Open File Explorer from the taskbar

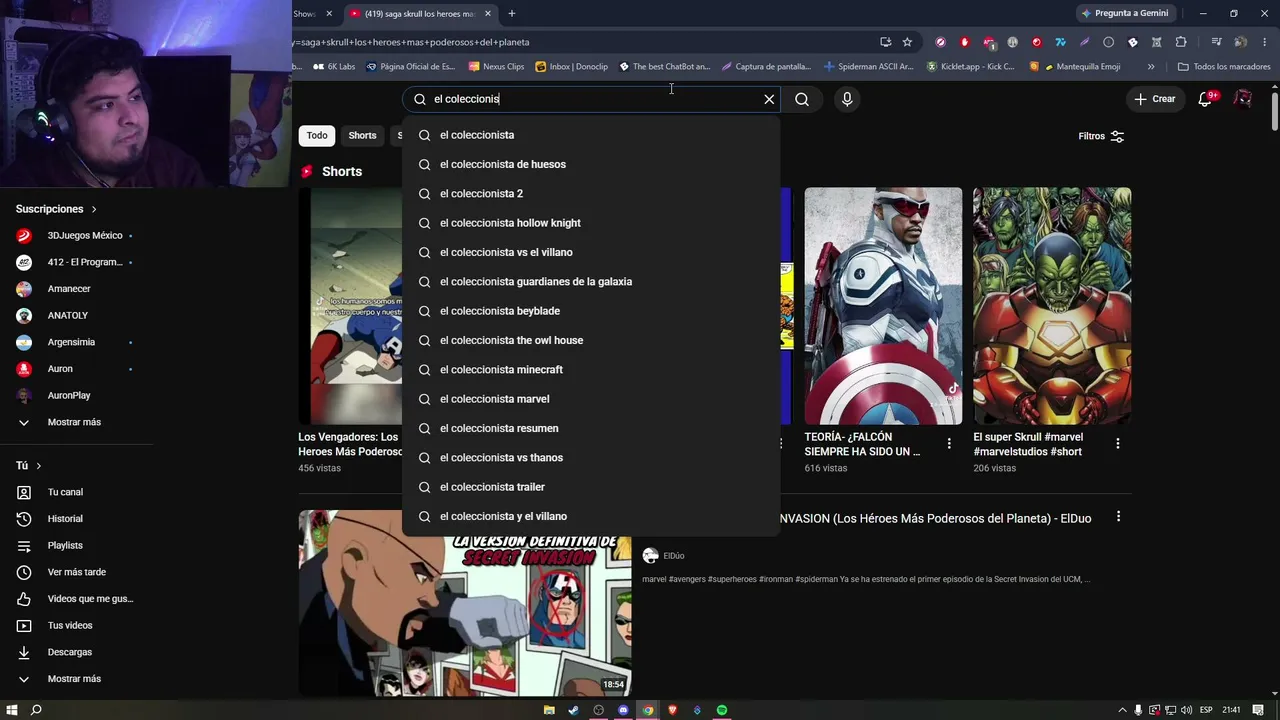(549, 710)
